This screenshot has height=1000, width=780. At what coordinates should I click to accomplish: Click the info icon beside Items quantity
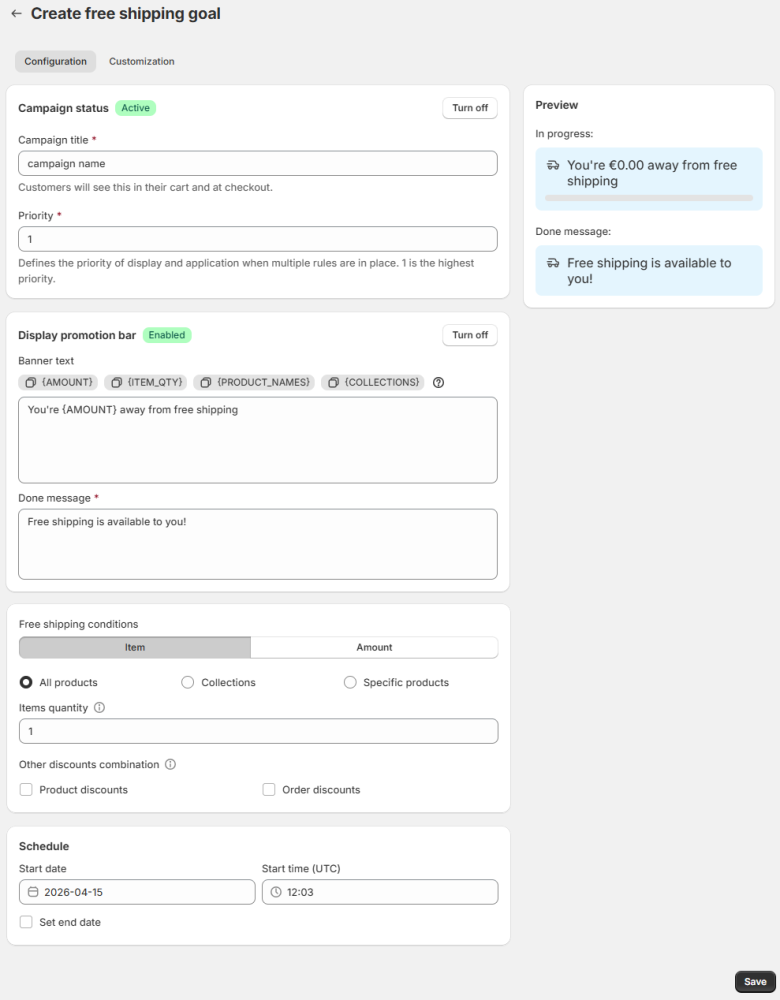99,708
